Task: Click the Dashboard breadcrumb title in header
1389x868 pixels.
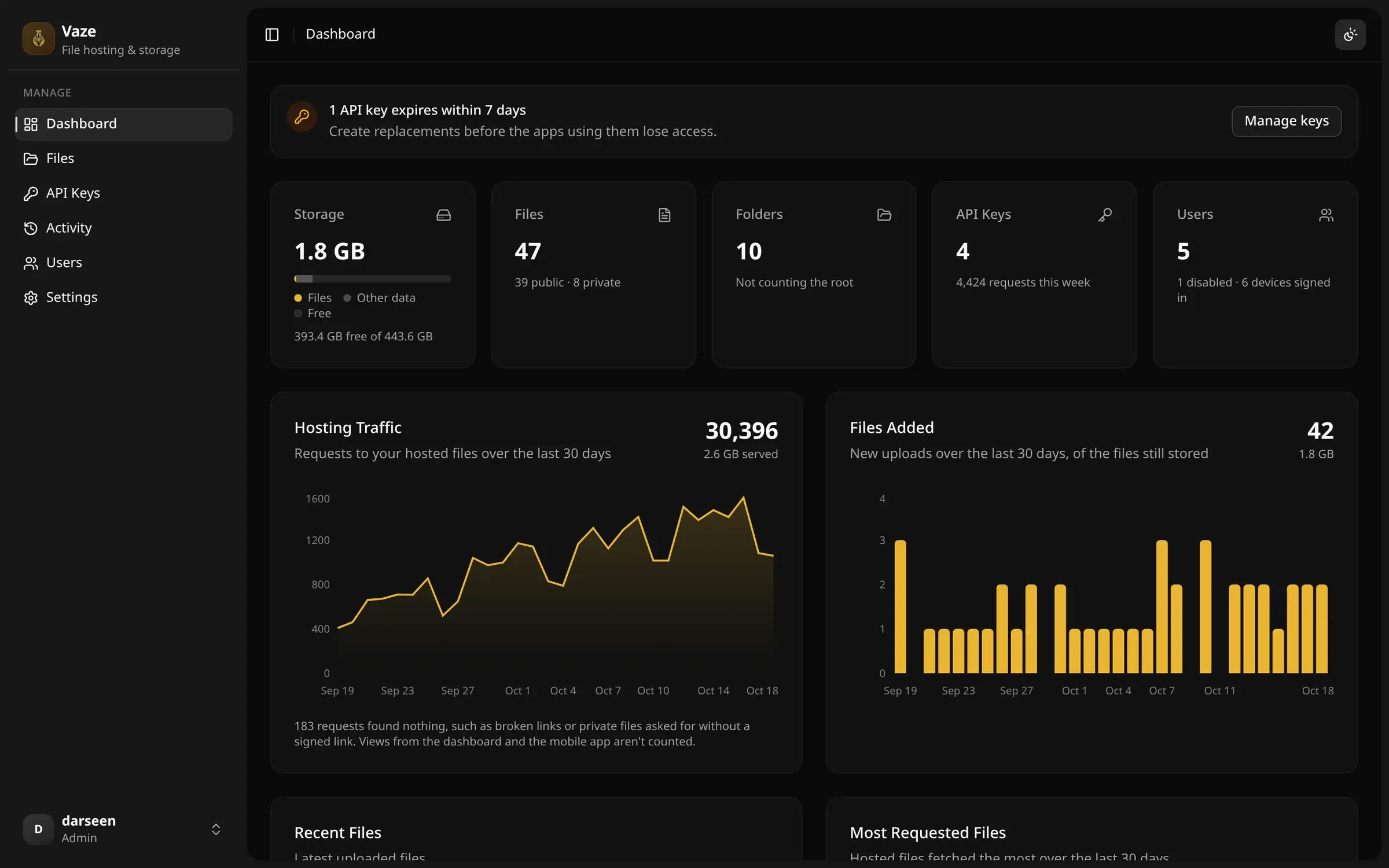Action: click(x=340, y=34)
